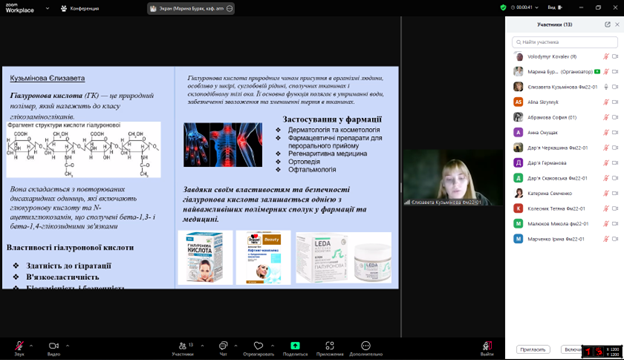Click the orange AS avatar of Alina Skrynnyk

pyautogui.click(x=518, y=102)
